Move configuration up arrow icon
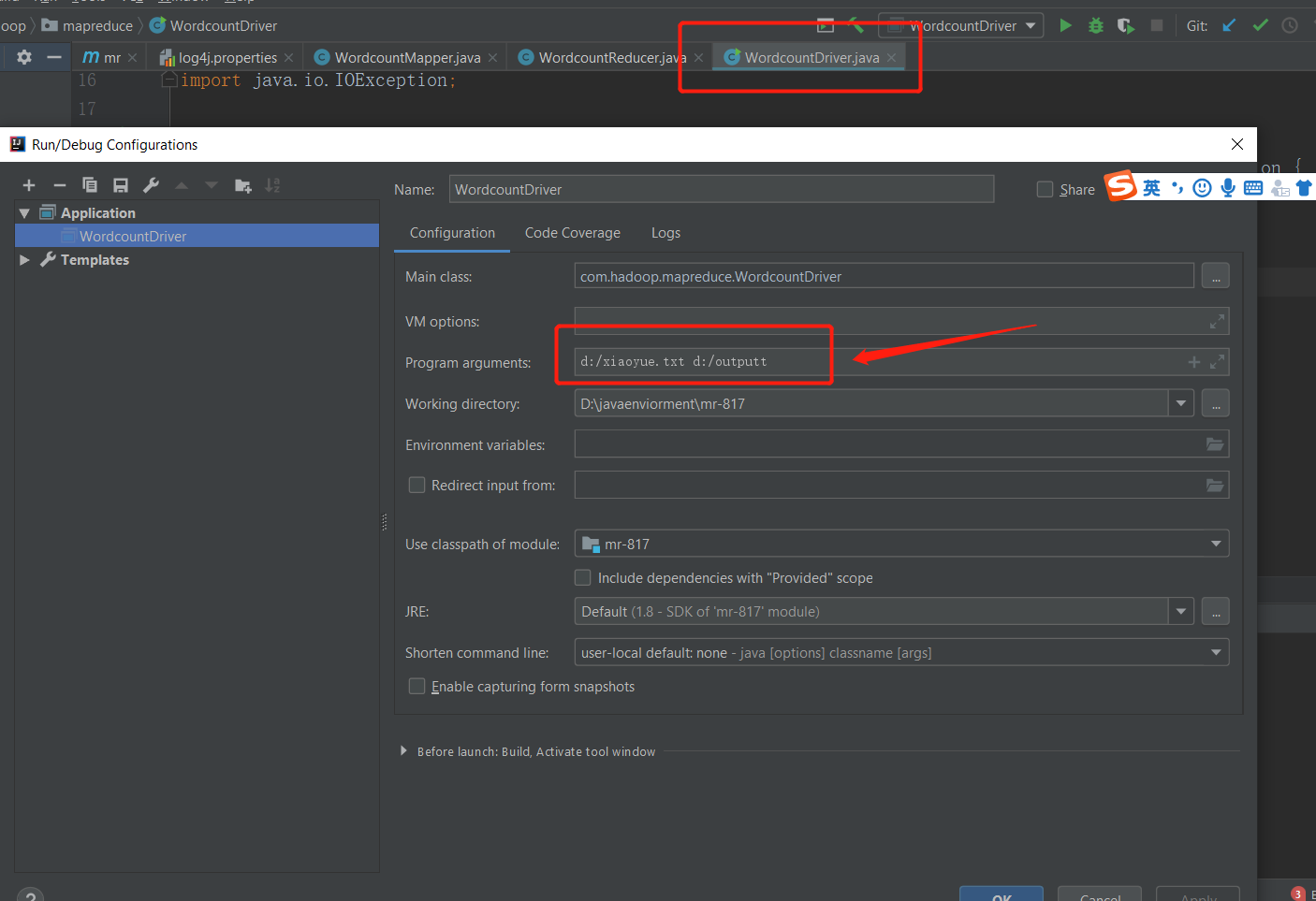Screen dimensions: 1316x901 [x=182, y=185]
